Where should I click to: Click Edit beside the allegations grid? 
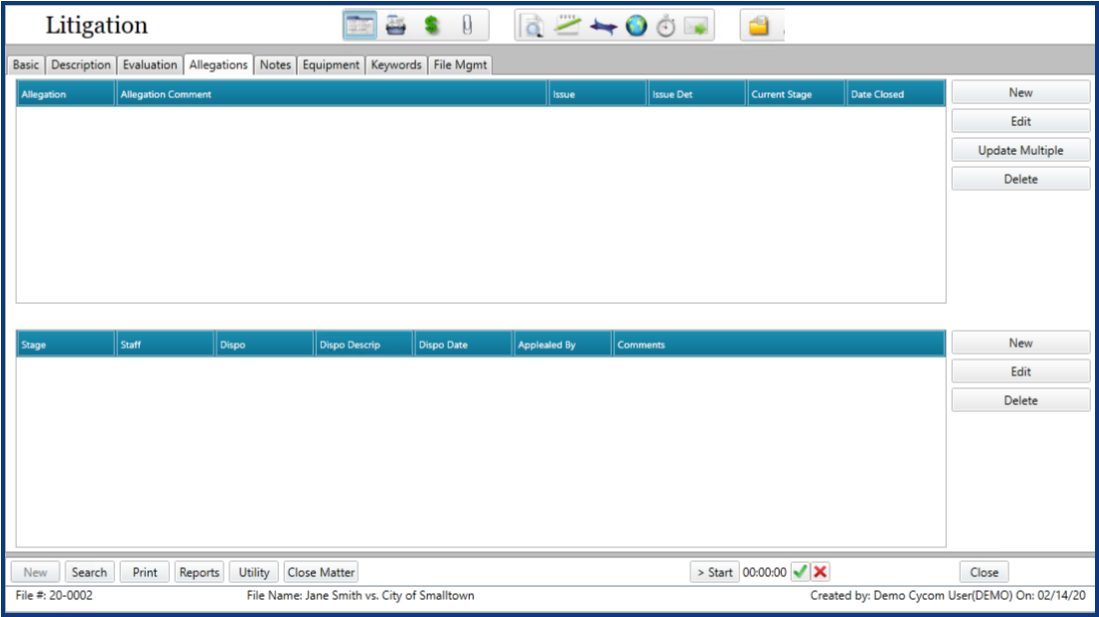(1020, 121)
